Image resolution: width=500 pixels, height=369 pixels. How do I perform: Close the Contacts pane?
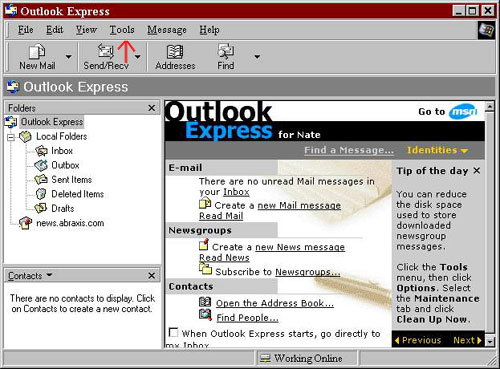click(x=152, y=276)
